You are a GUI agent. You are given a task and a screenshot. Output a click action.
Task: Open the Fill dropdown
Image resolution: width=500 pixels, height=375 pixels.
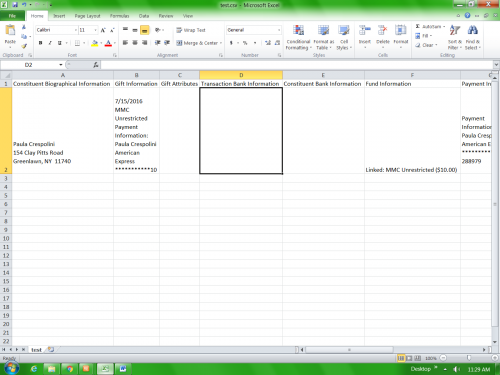pyautogui.click(x=423, y=36)
